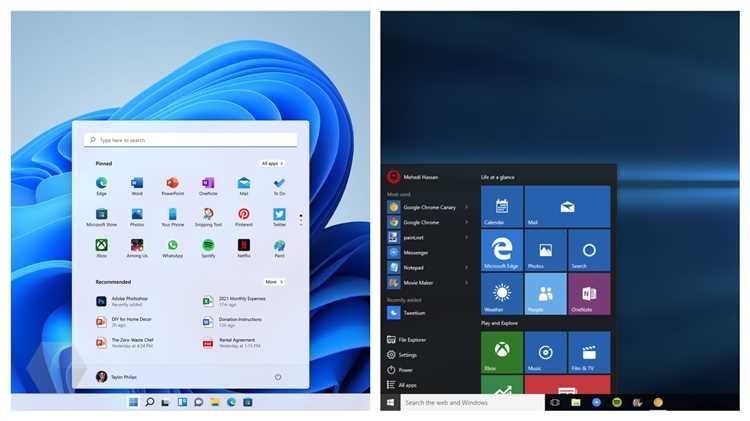Click the All apps button in Pinned
Image resolution: width=750 pixels, height=421 pixels.
click(273, 164)
